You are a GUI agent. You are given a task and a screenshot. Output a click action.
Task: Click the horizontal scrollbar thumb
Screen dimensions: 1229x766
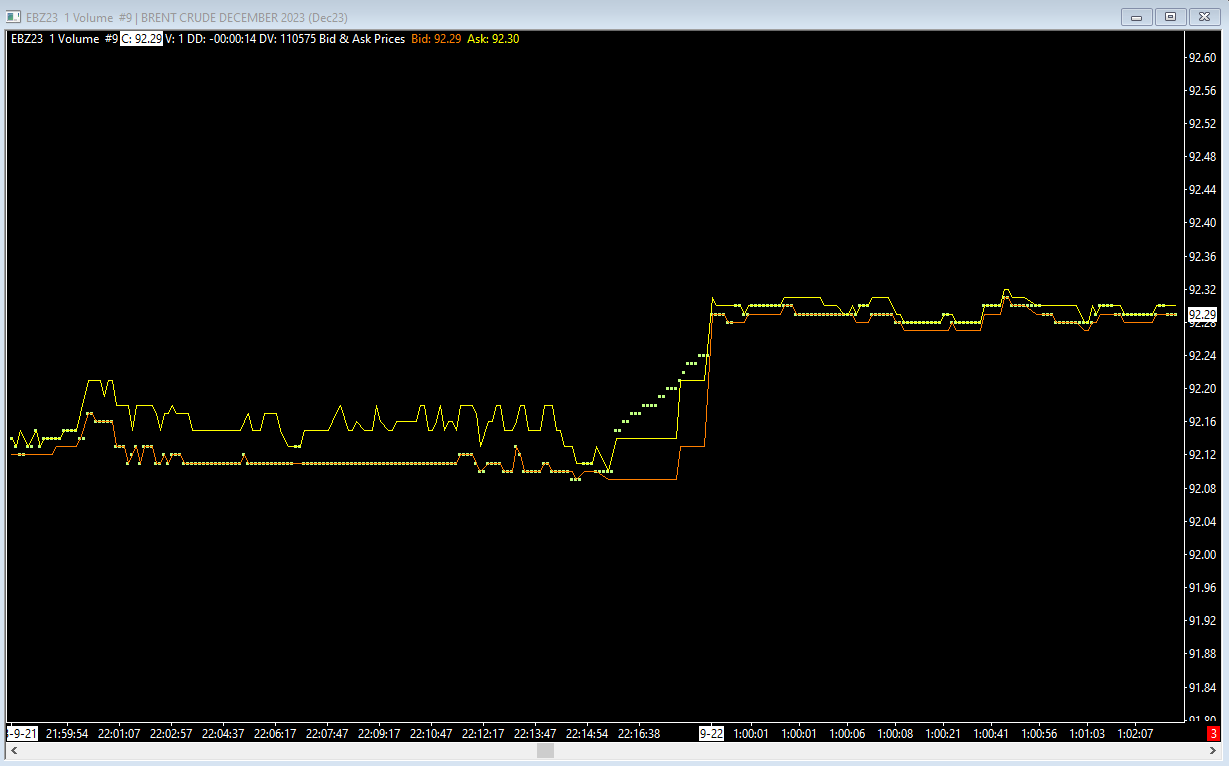click(x=545, y=751)
